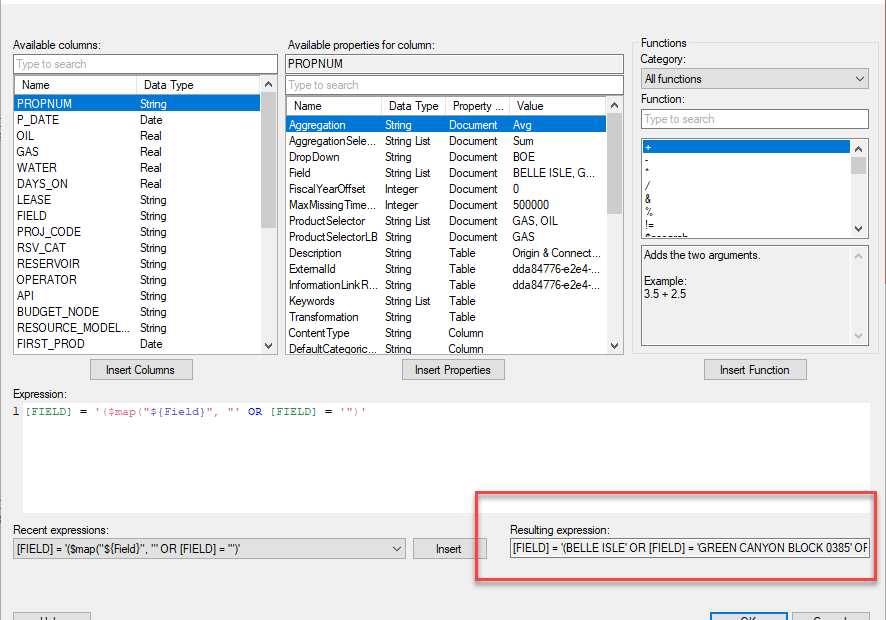Click columns list scroll-up arrow

(268, 85)
